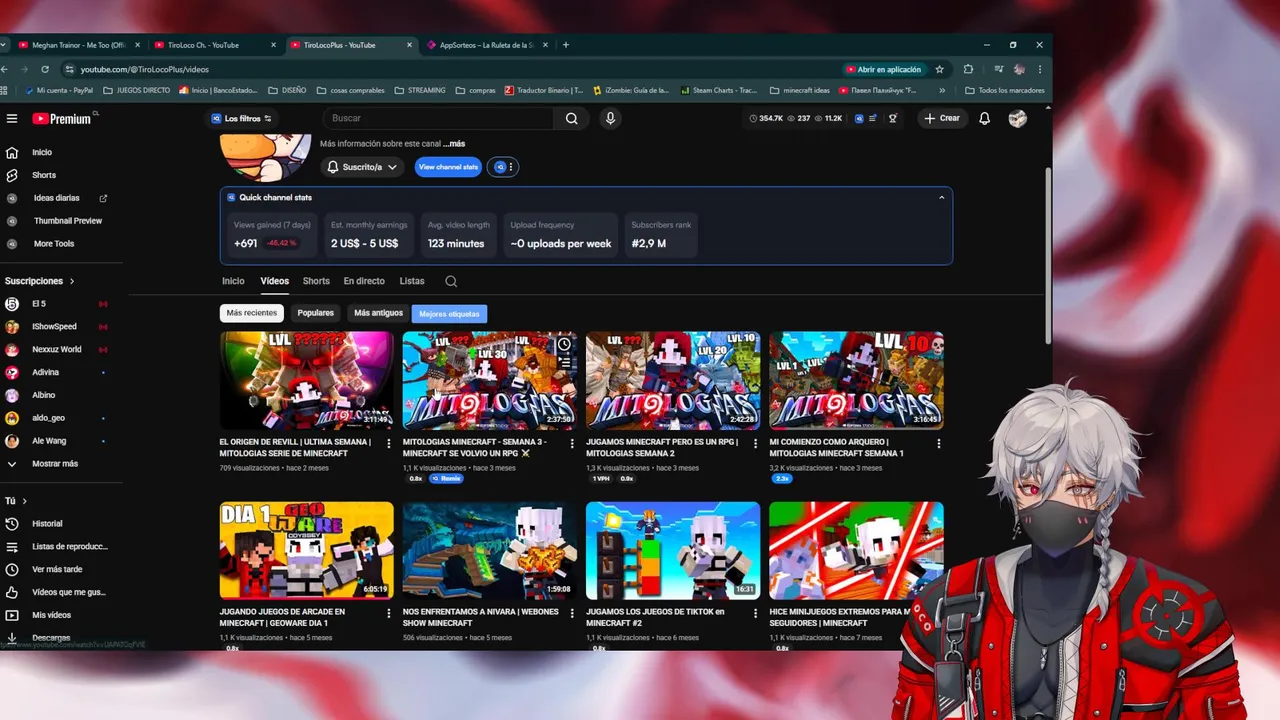The image size is (1280, 720).
Task: Open options for JUGAMOS LOS JUEGOS DE TIKTOK video
Action: (x=755, y=613)
